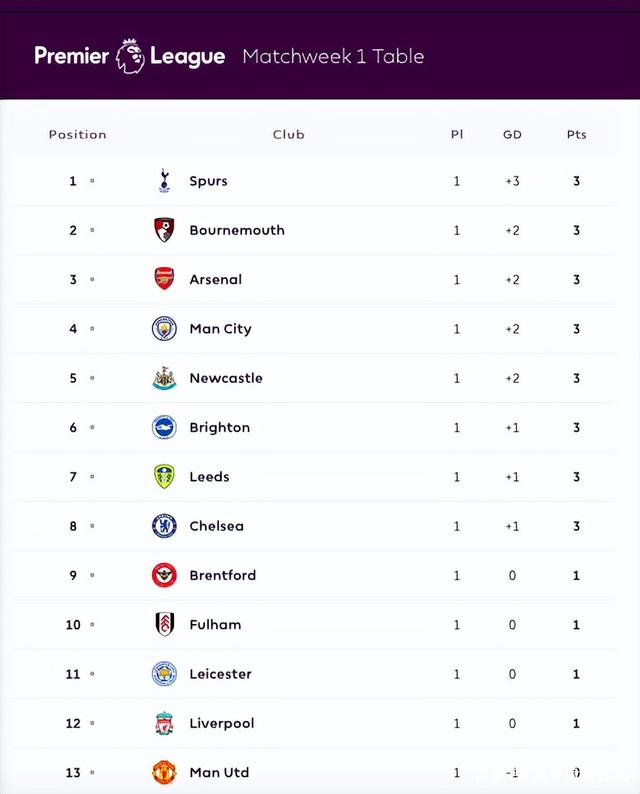The width and height of the screenshot is (640, 794).
Task: Click the Matchweek 1 Table heading
Action: click(x=333, y=56)
